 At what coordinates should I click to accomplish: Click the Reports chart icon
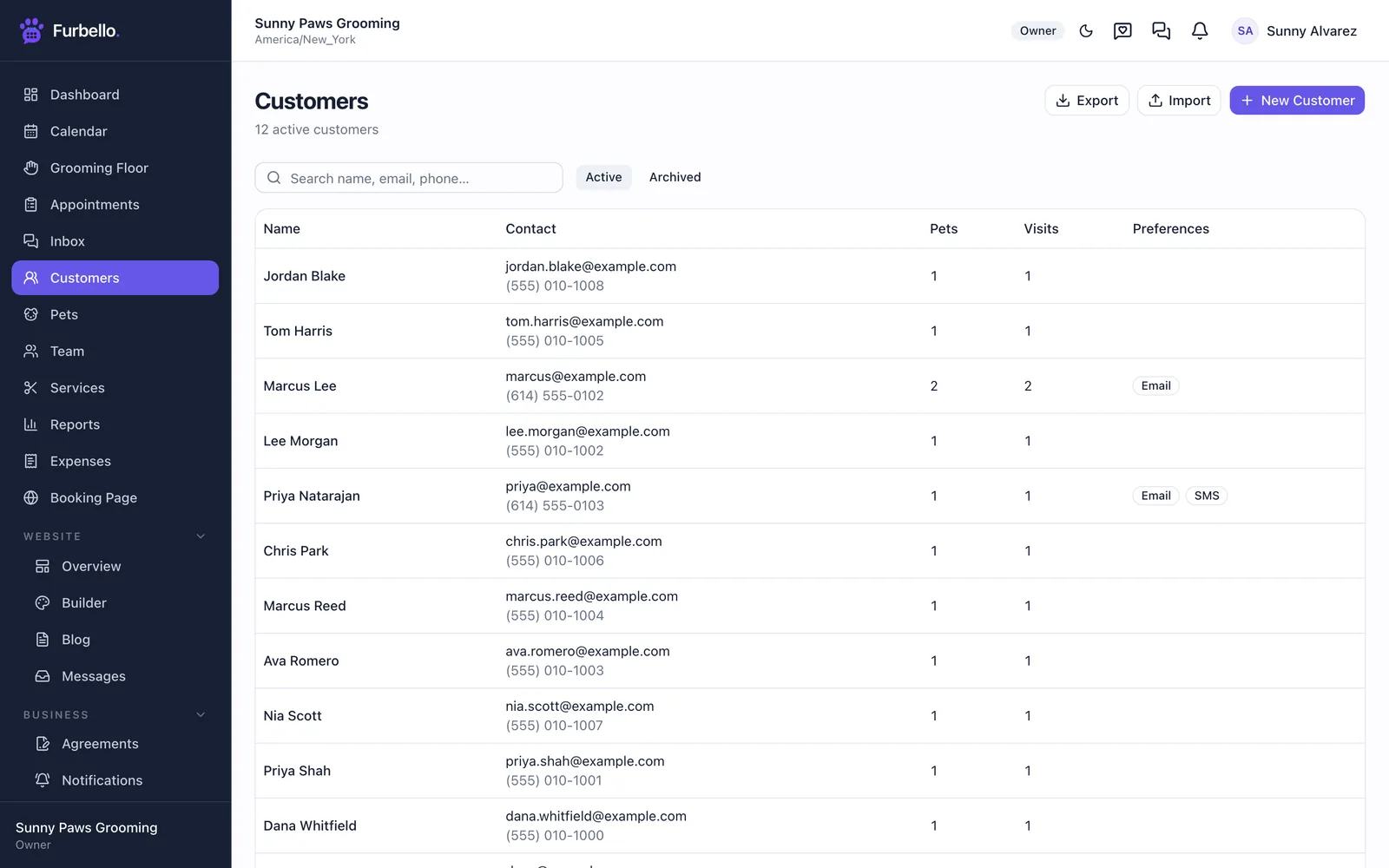click(x=31, y=424)
